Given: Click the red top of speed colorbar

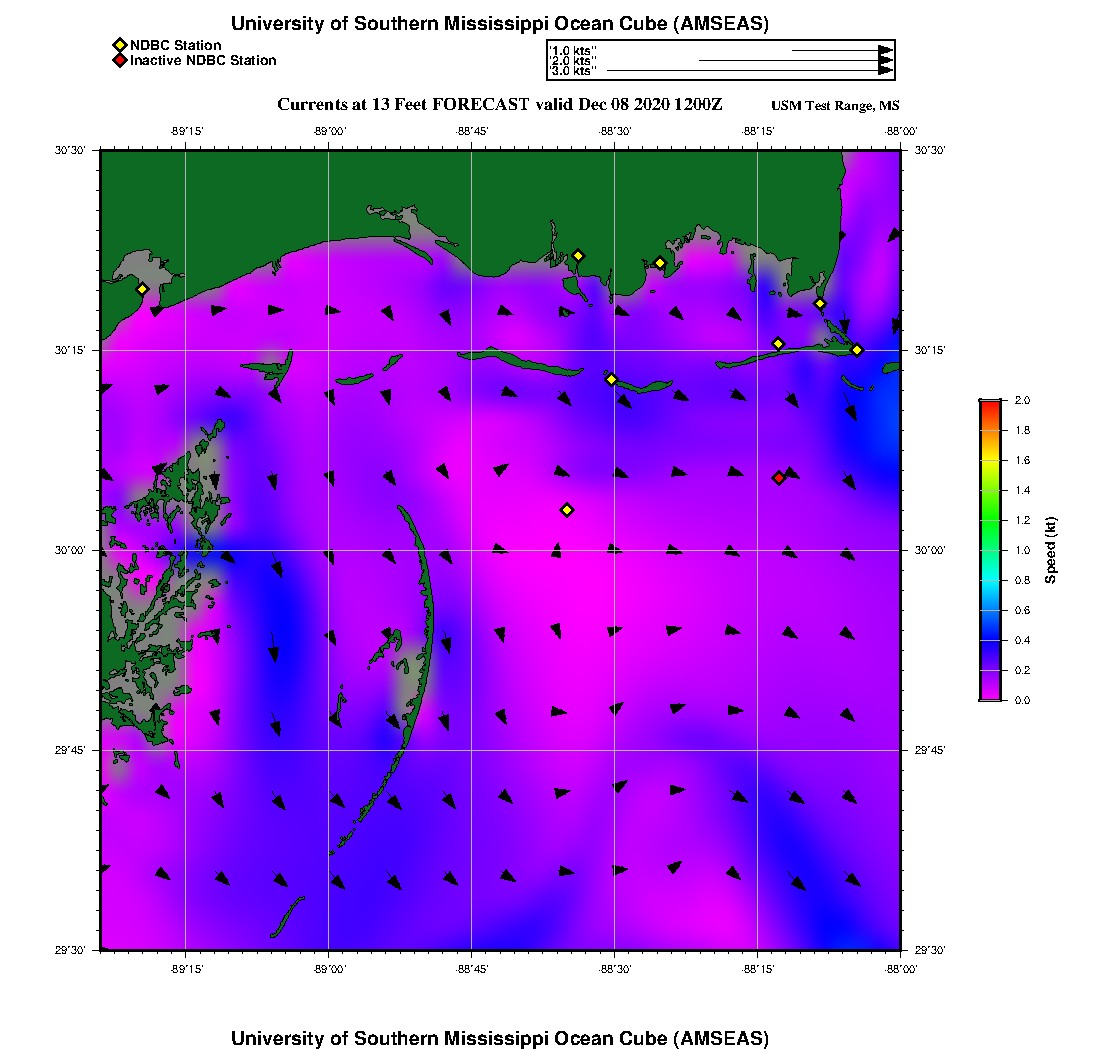Looking at the screenshot, I should 990,404.
